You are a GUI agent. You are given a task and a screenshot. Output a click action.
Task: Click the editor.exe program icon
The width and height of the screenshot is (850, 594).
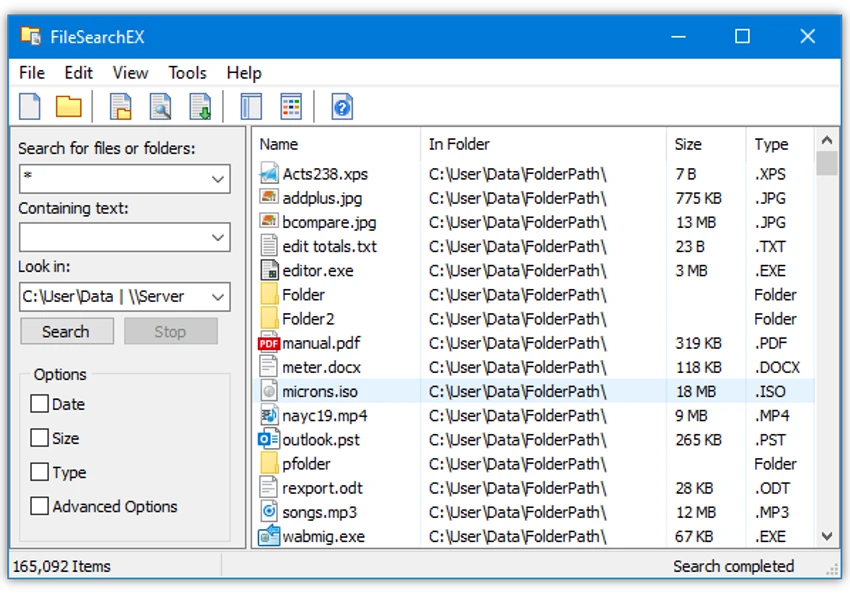point(269,270)
